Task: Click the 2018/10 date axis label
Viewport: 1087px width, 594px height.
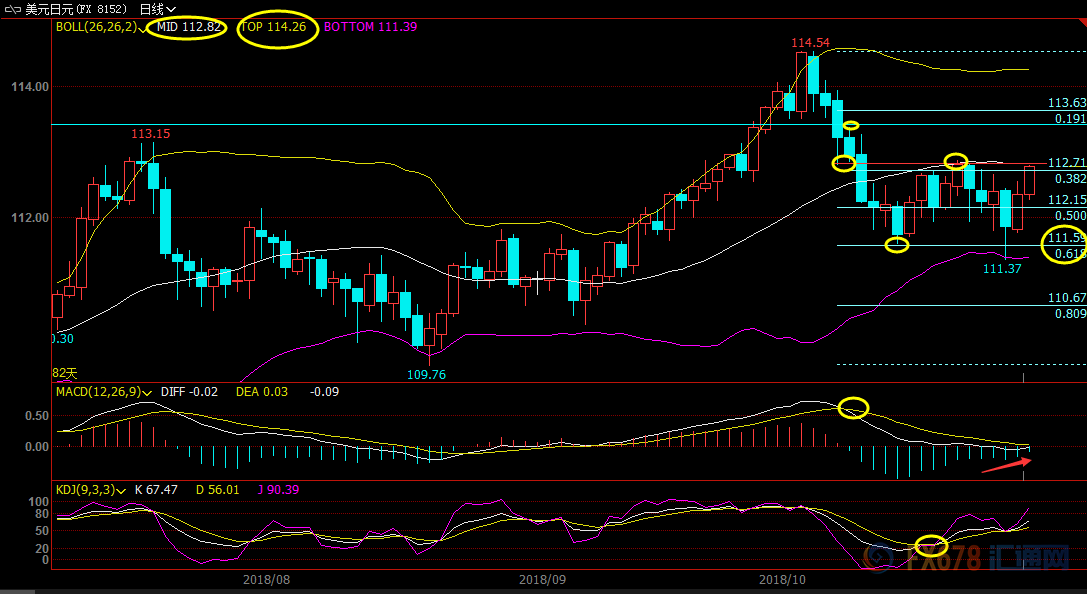Action: coord(782,579)
